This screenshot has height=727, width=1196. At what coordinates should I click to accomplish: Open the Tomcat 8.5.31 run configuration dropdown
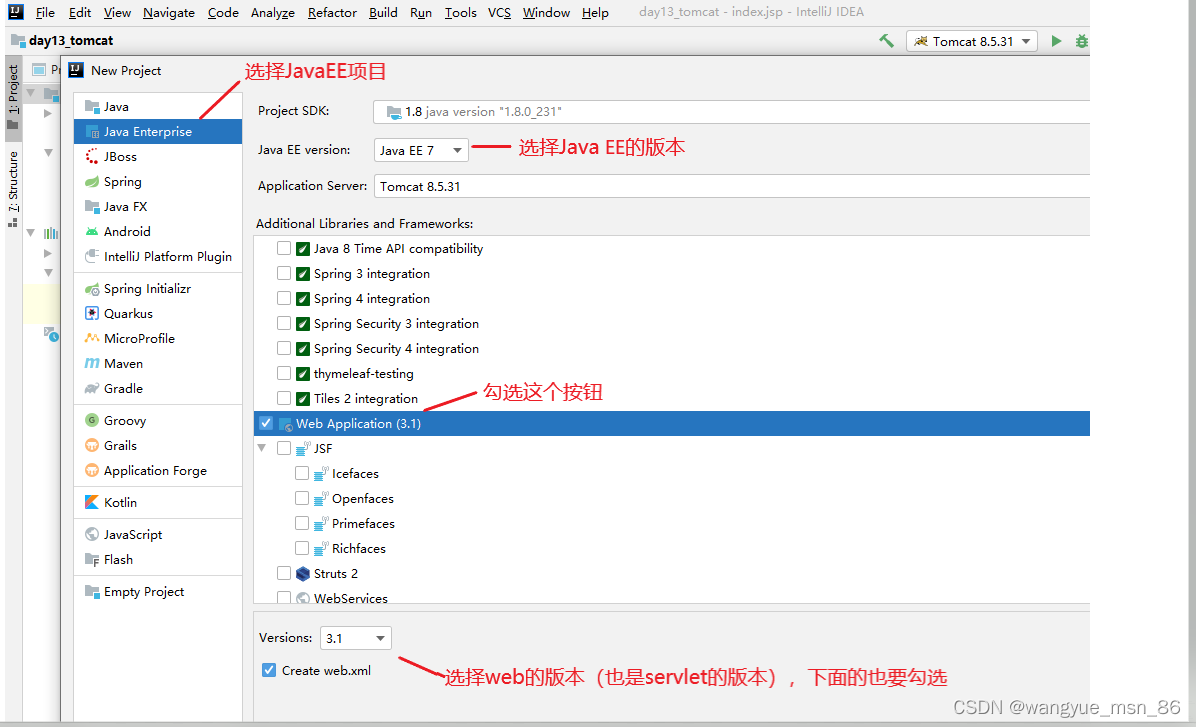point(972,41)
